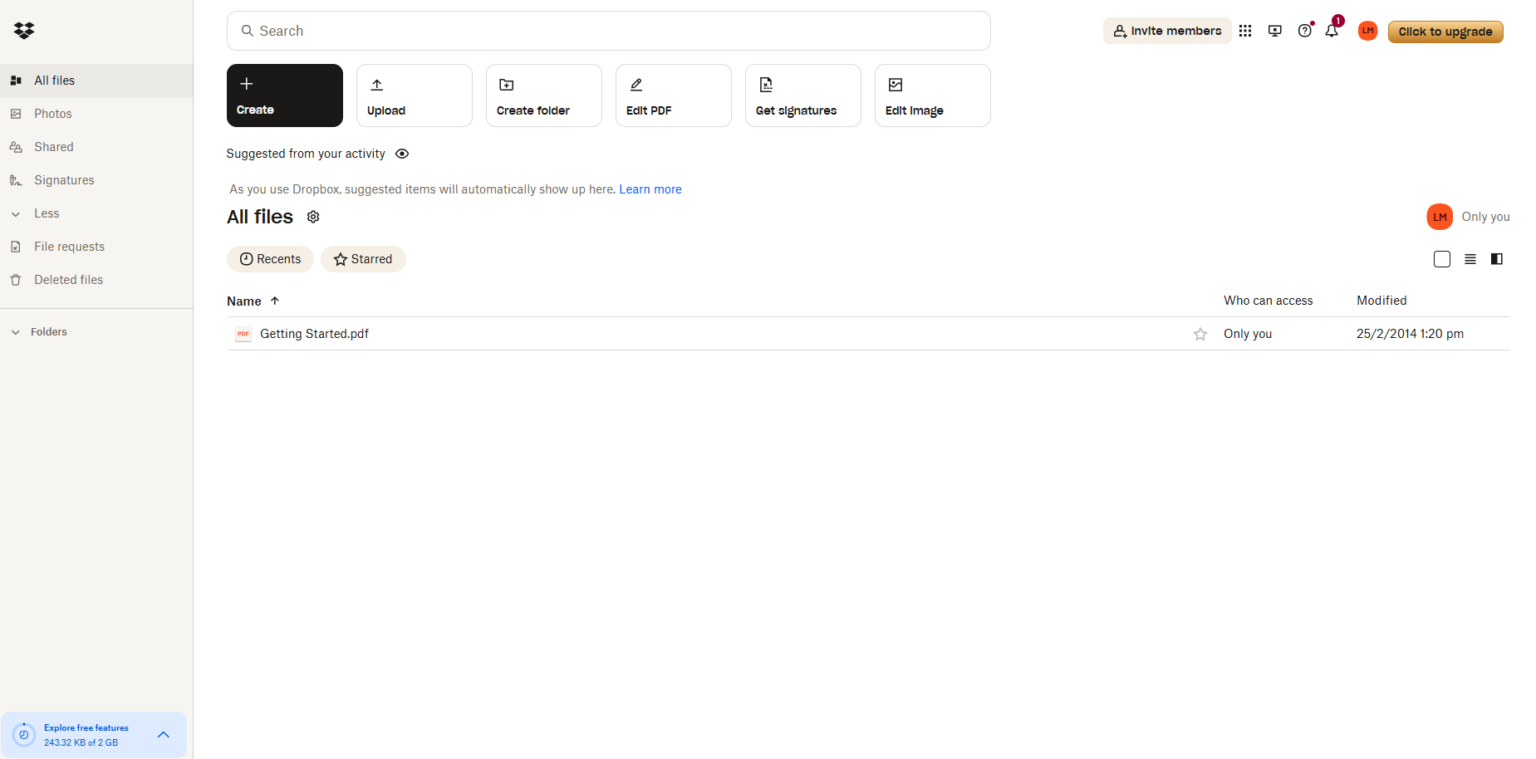Open the LM account avatar in header

[x=1367, y=31]
